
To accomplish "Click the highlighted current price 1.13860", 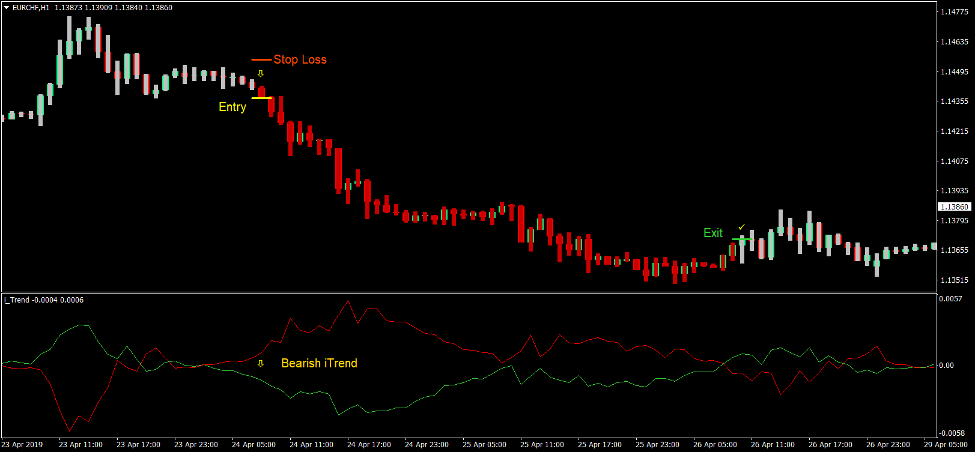I will tap(955, 207).
